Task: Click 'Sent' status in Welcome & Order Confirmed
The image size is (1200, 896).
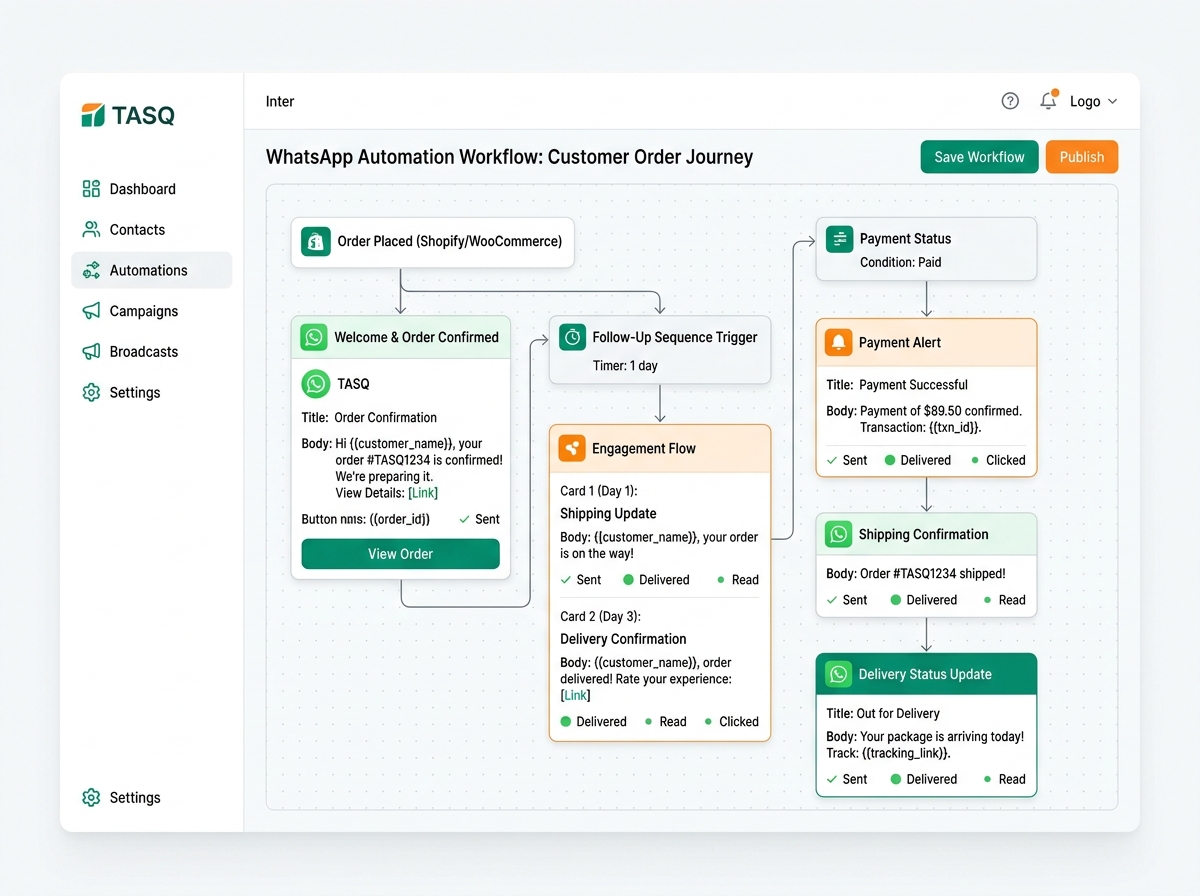Action: [479, 519]
